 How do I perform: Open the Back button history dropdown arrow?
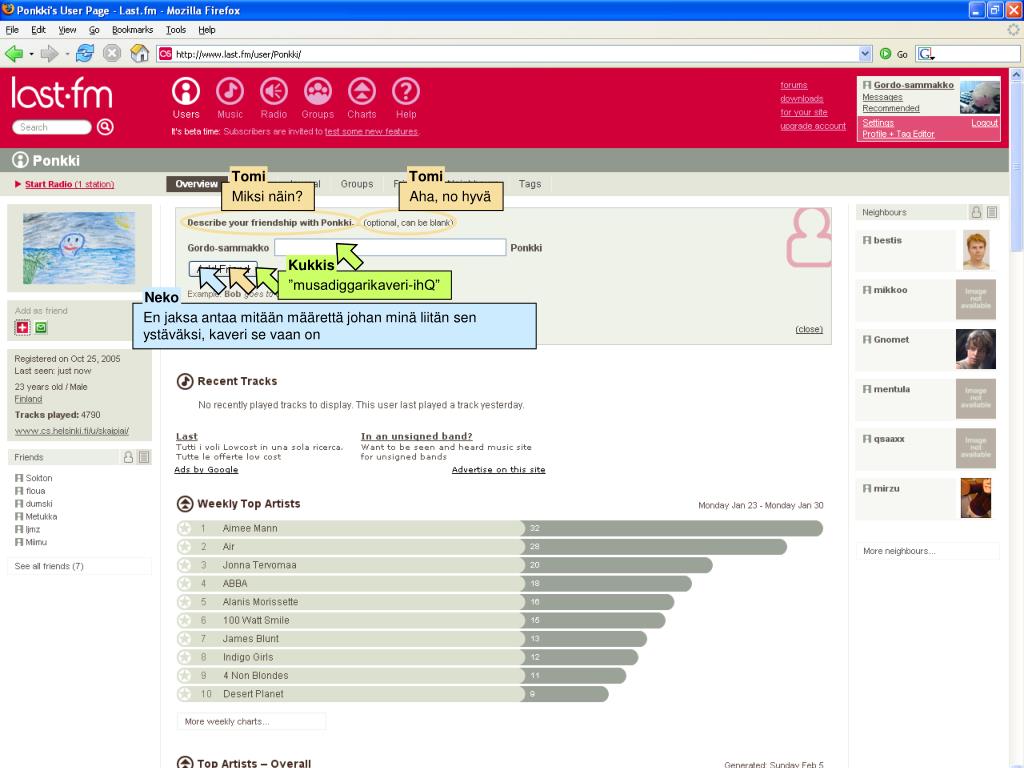coord(31,54)
